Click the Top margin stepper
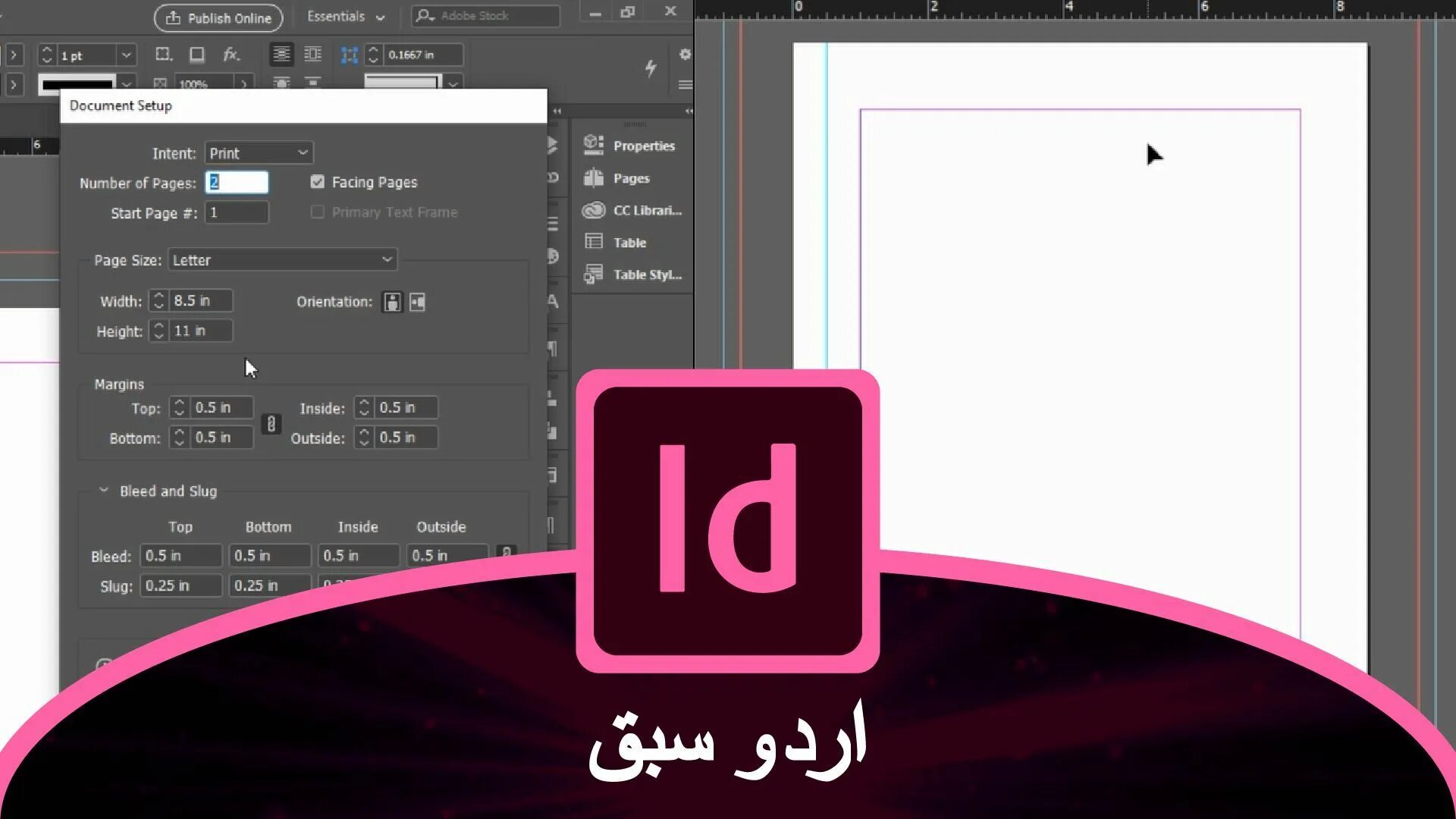The width and height of the screenshot is (1456, 819). tap(179, 407)
